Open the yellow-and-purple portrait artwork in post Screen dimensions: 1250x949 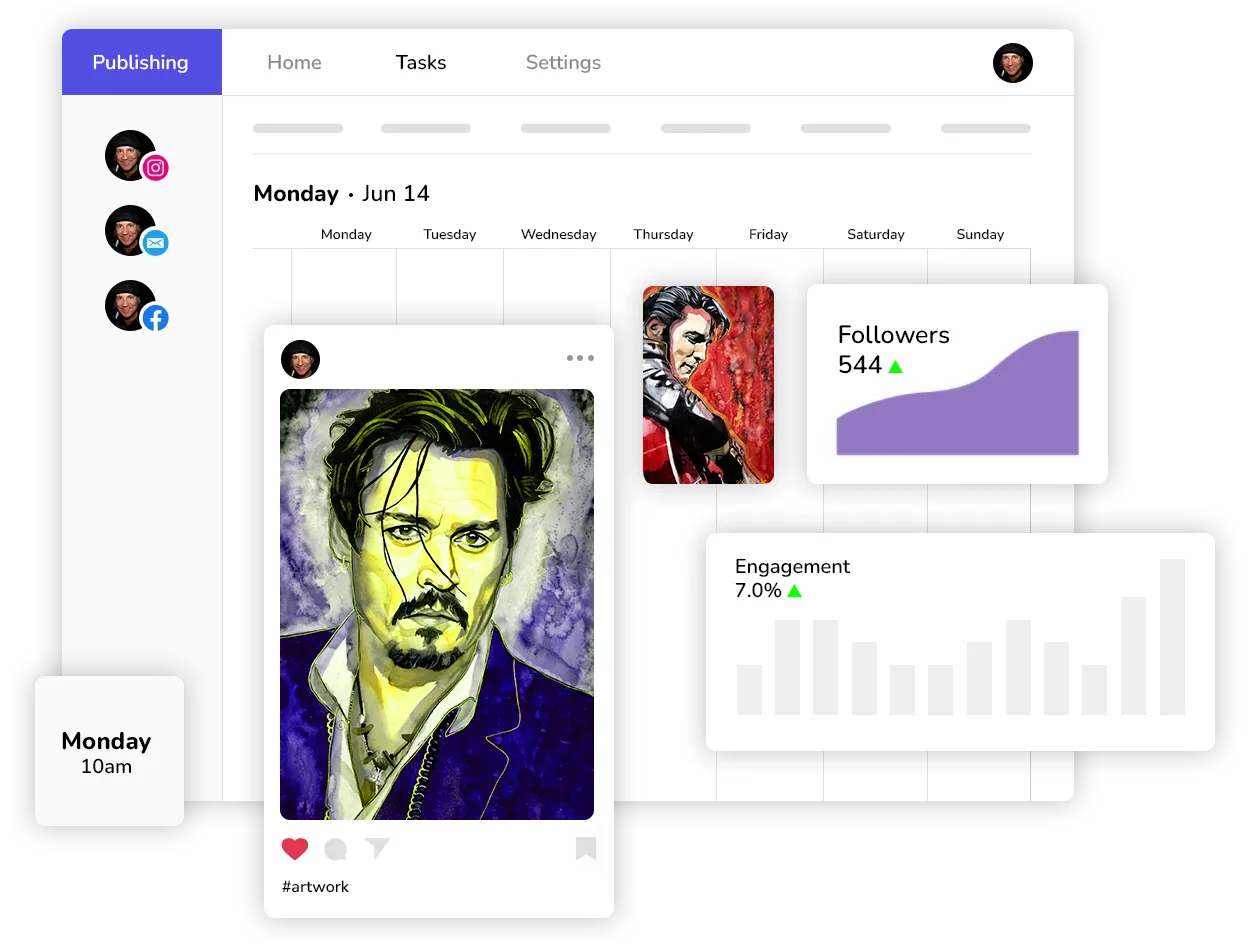(x=437, y=604)
